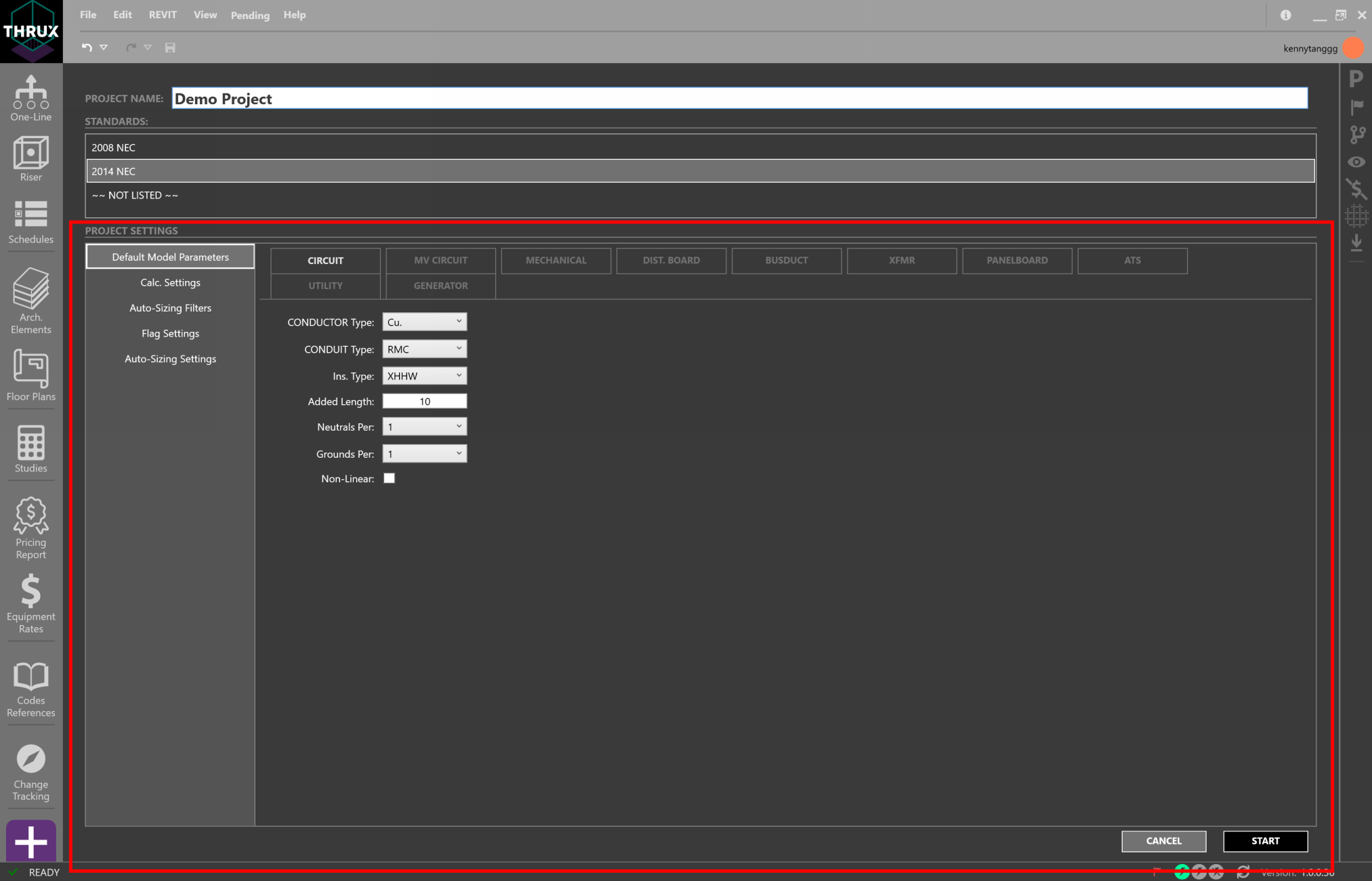The width and height of the screenshot is (1372, 881).
Task: Open the CONDUCTOR Type dropdown
Action: pos(424,322)
